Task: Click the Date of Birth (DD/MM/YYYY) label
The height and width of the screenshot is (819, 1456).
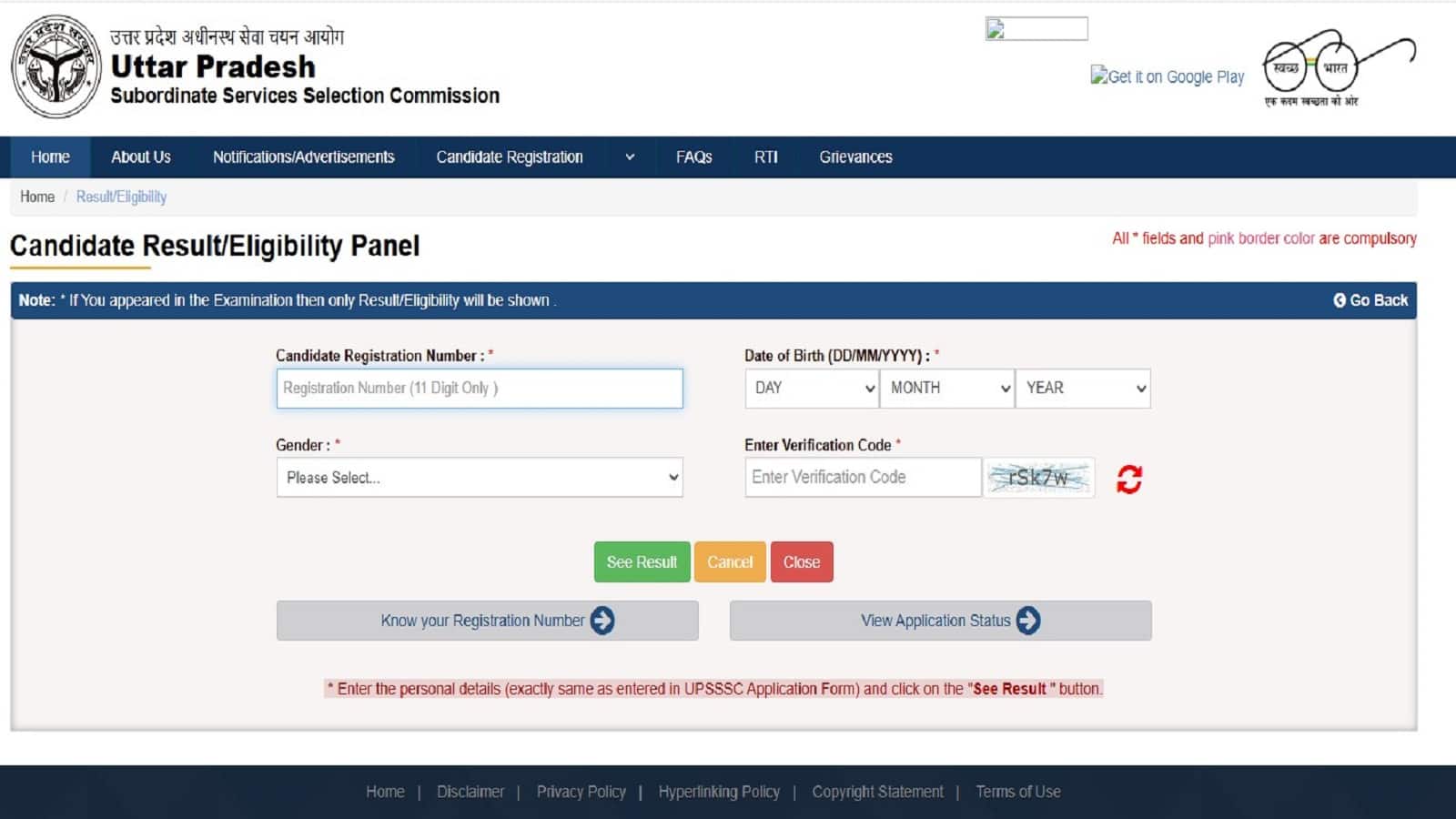Action: (842, 356)
